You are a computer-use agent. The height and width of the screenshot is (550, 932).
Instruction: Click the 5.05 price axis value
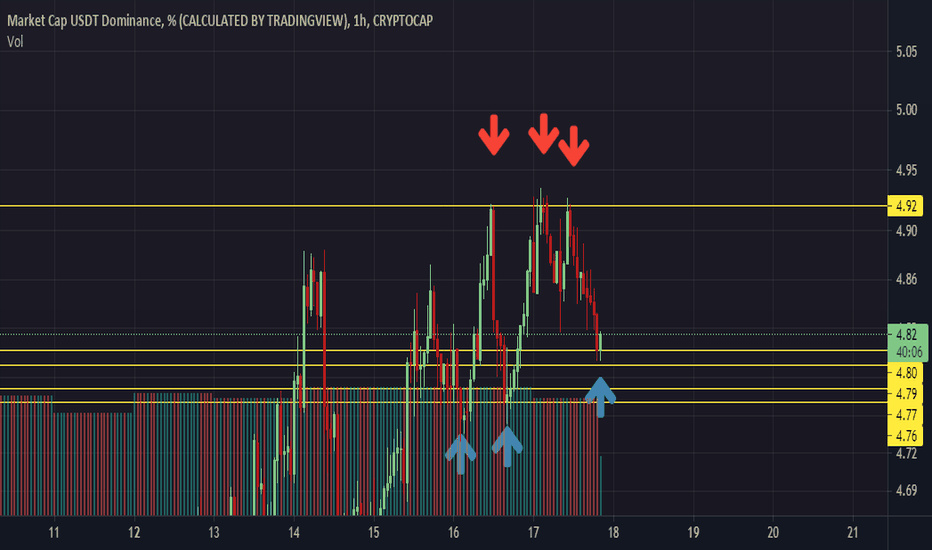click(x=906, y=52)
